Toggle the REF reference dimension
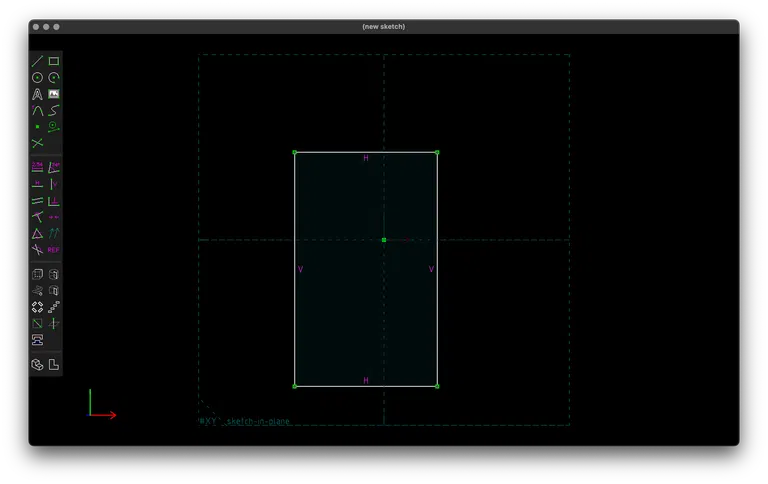Screen dimensions: 768x484 (x=54, y=250)
